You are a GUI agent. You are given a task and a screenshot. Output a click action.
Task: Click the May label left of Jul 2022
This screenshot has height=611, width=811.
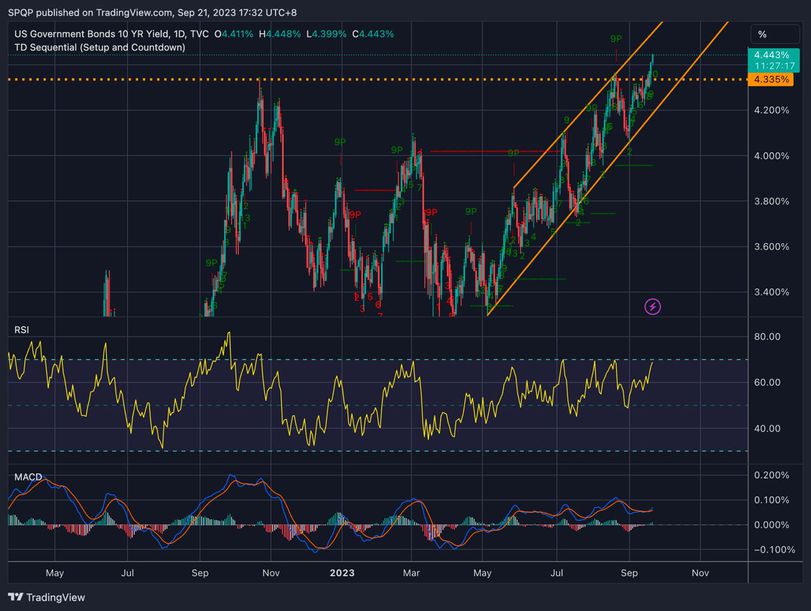[54, 573]
